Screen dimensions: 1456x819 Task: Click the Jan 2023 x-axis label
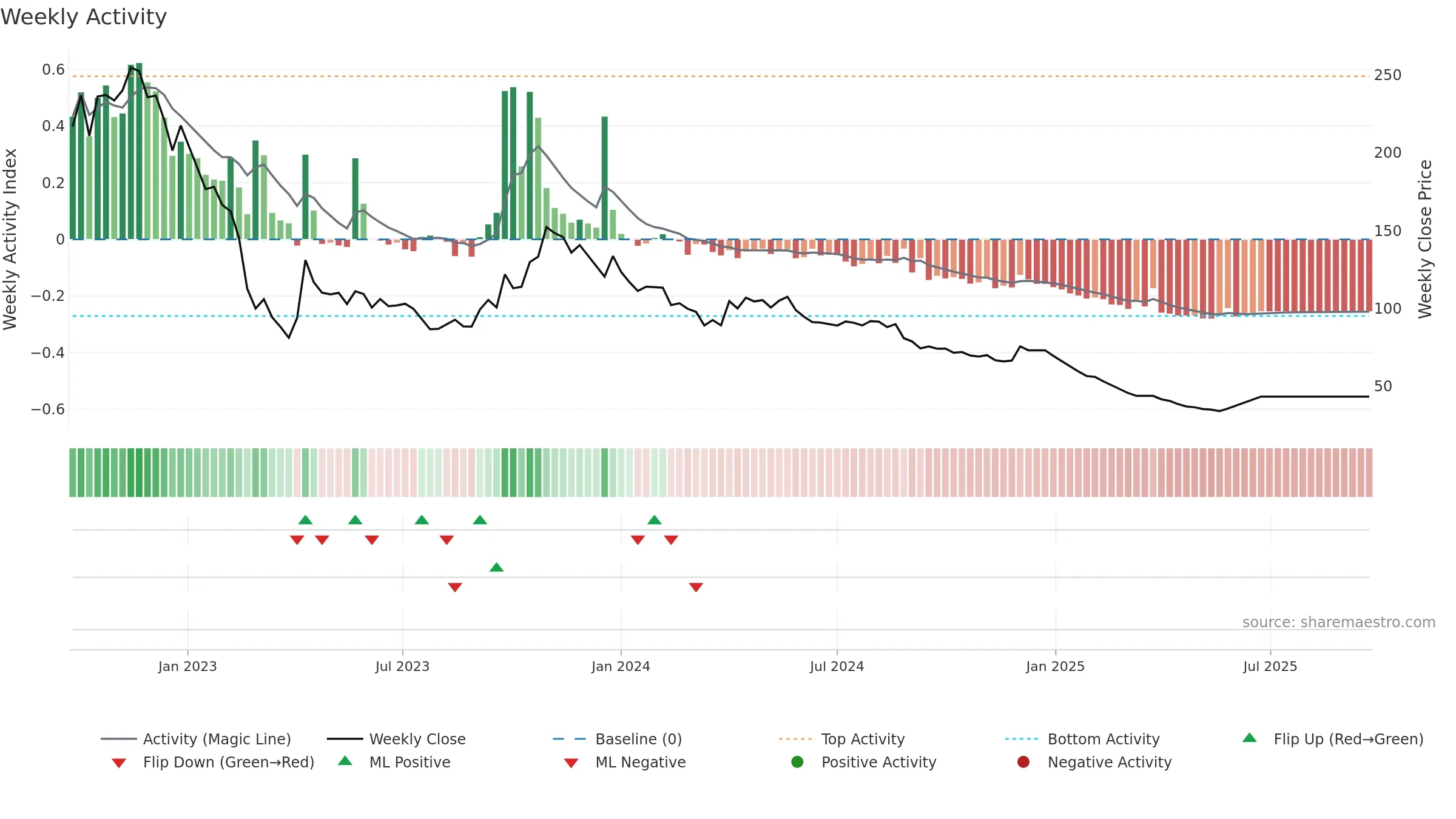(x=187, y=666)
